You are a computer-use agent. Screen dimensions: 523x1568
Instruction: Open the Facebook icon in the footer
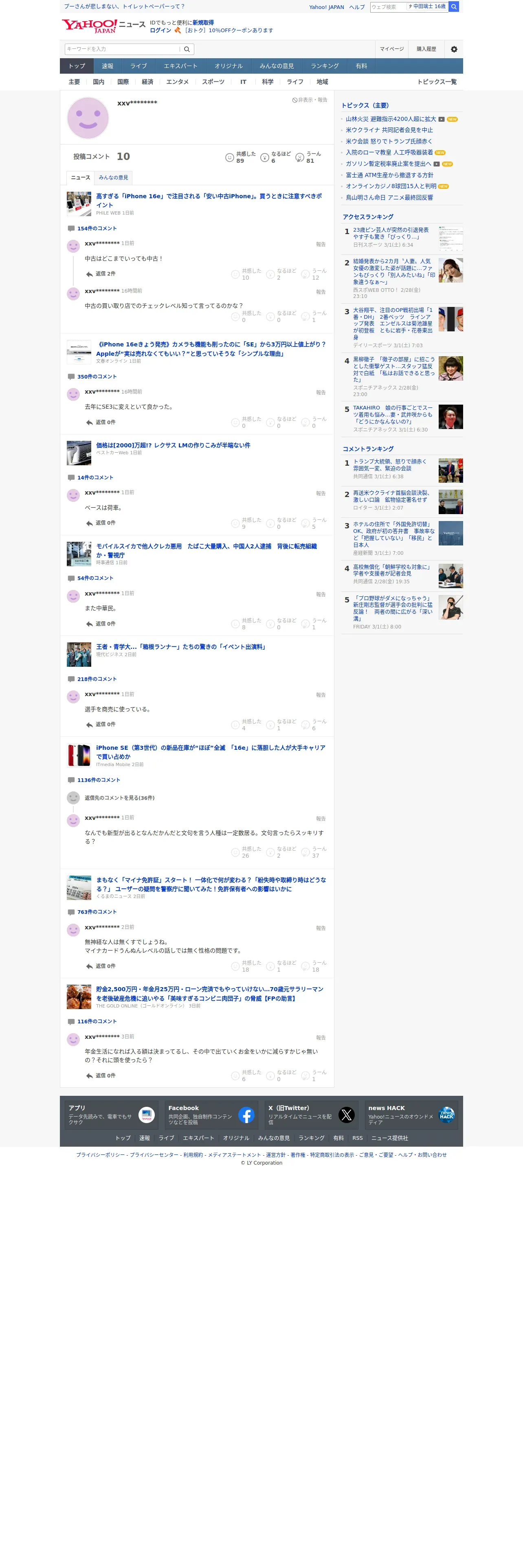pos(246,1115)
